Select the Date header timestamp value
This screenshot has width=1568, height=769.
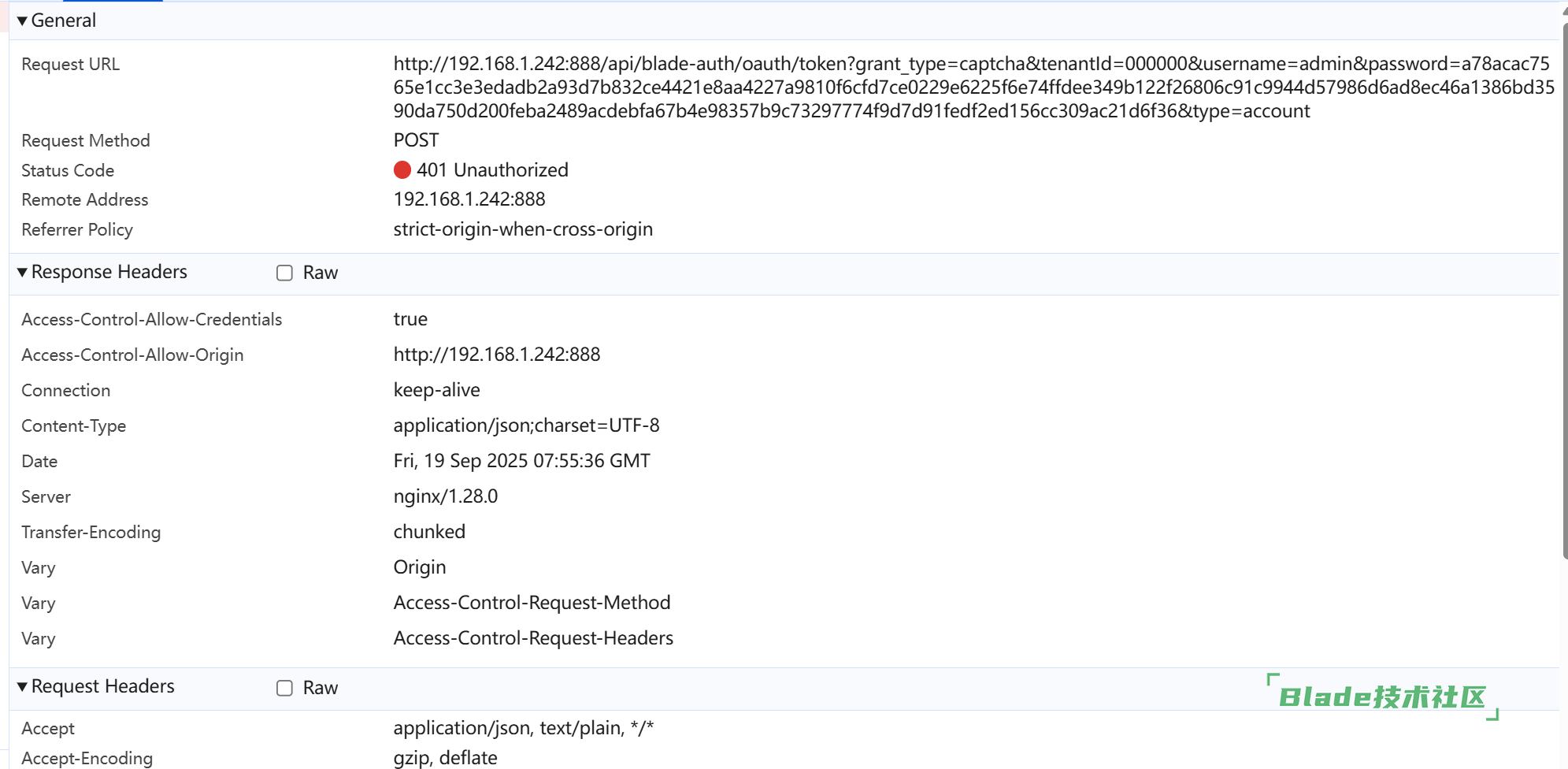[521, 461]
